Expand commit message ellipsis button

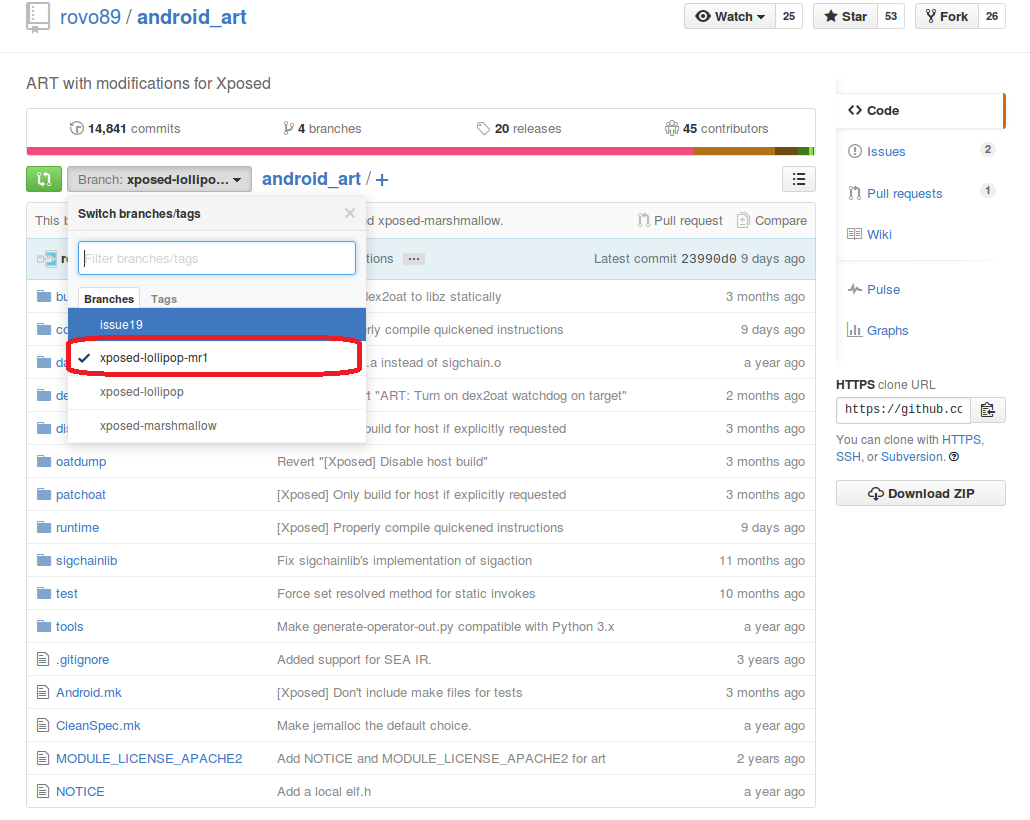point(414,259)
